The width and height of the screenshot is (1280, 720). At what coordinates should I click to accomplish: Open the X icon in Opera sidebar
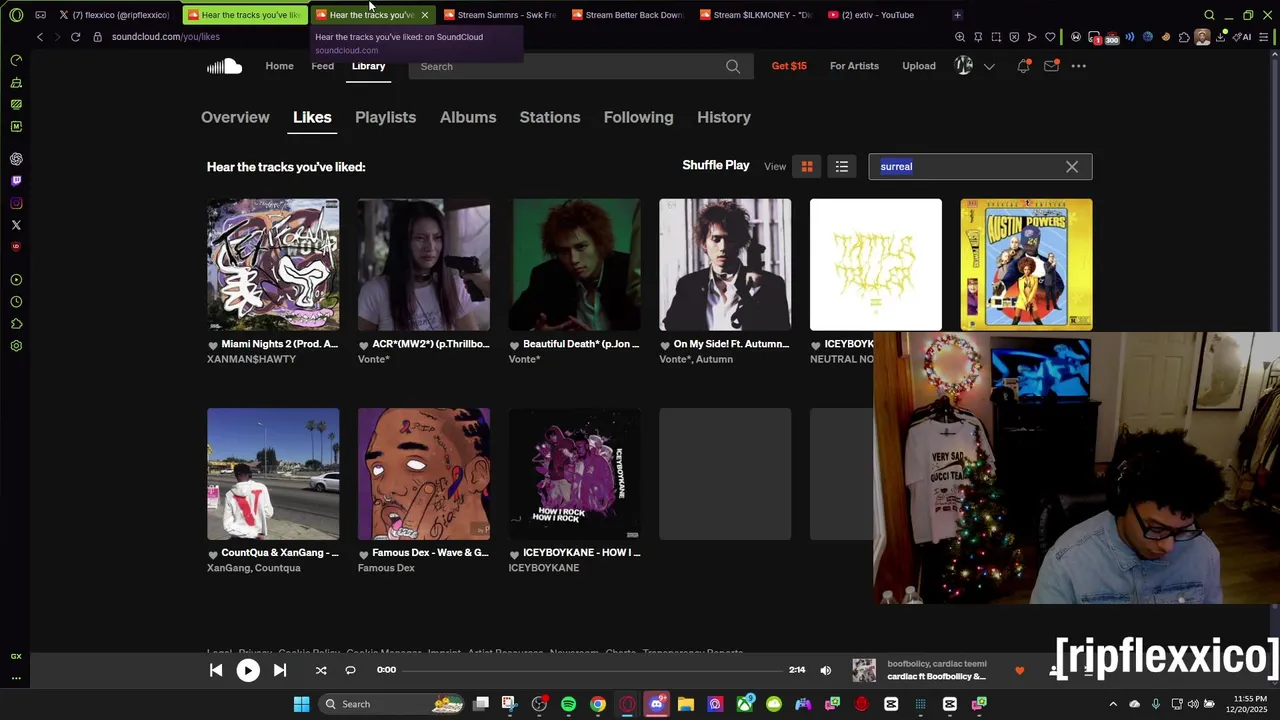coord(16,225)
